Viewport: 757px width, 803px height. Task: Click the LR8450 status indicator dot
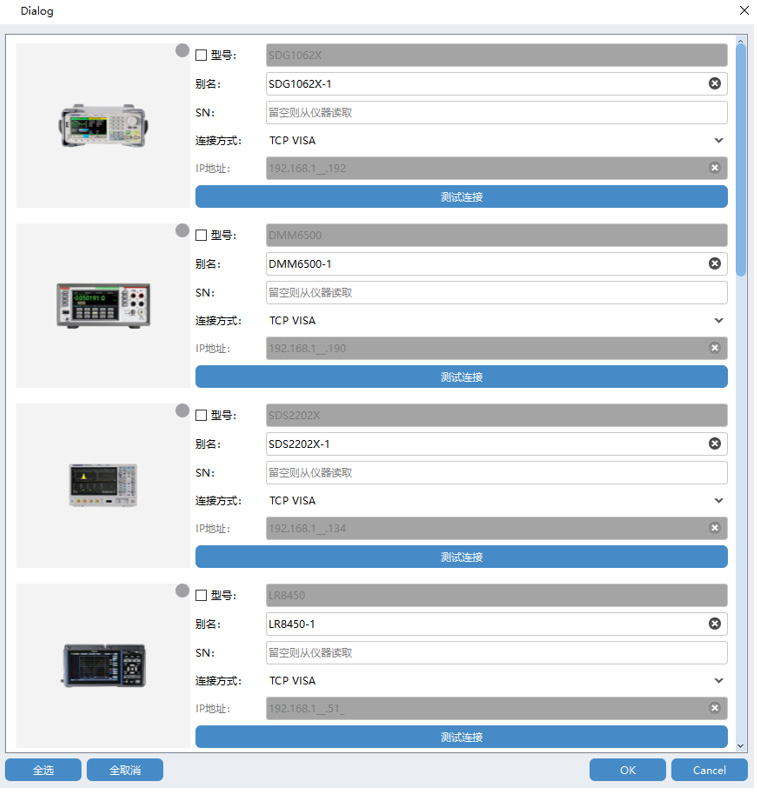tap(182, 590)
